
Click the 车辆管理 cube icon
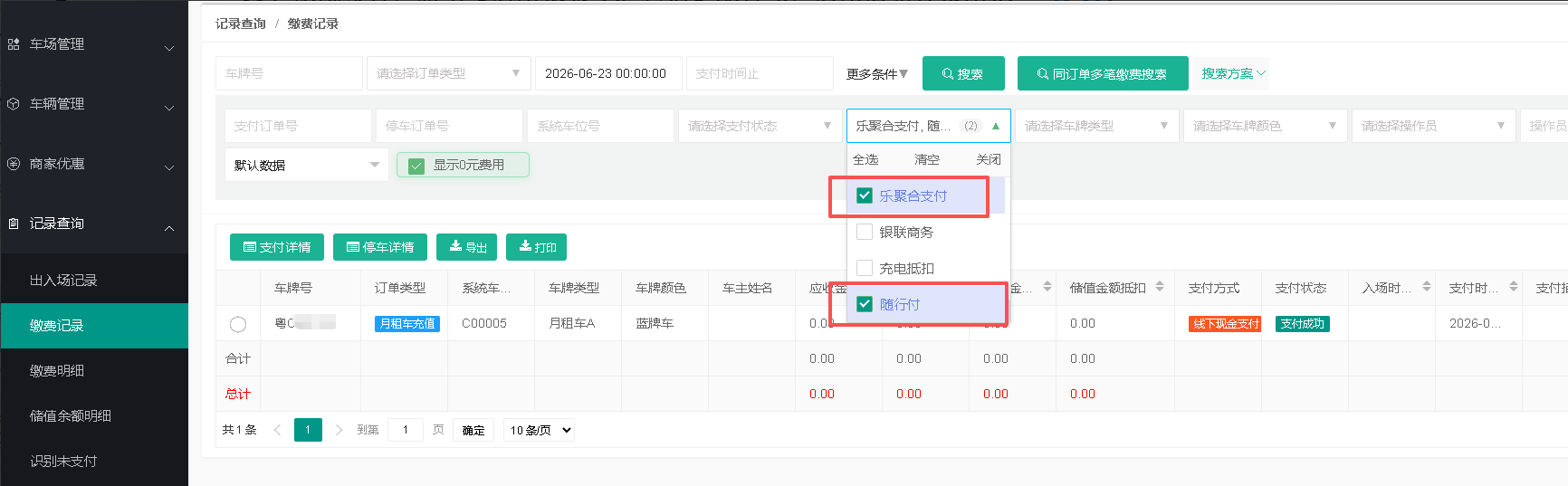pos(14,104)
